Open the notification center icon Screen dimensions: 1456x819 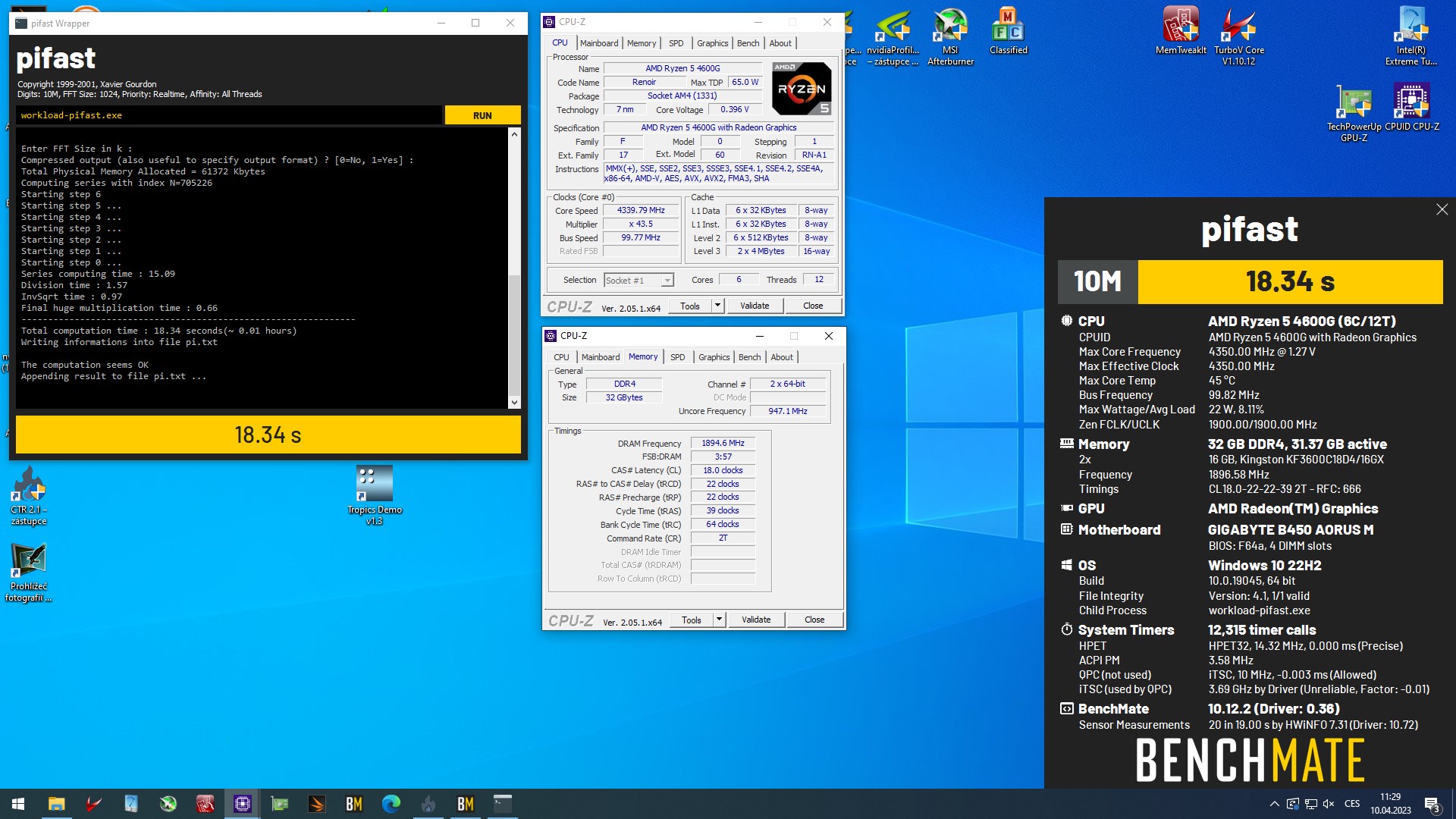coord(1432,804)
